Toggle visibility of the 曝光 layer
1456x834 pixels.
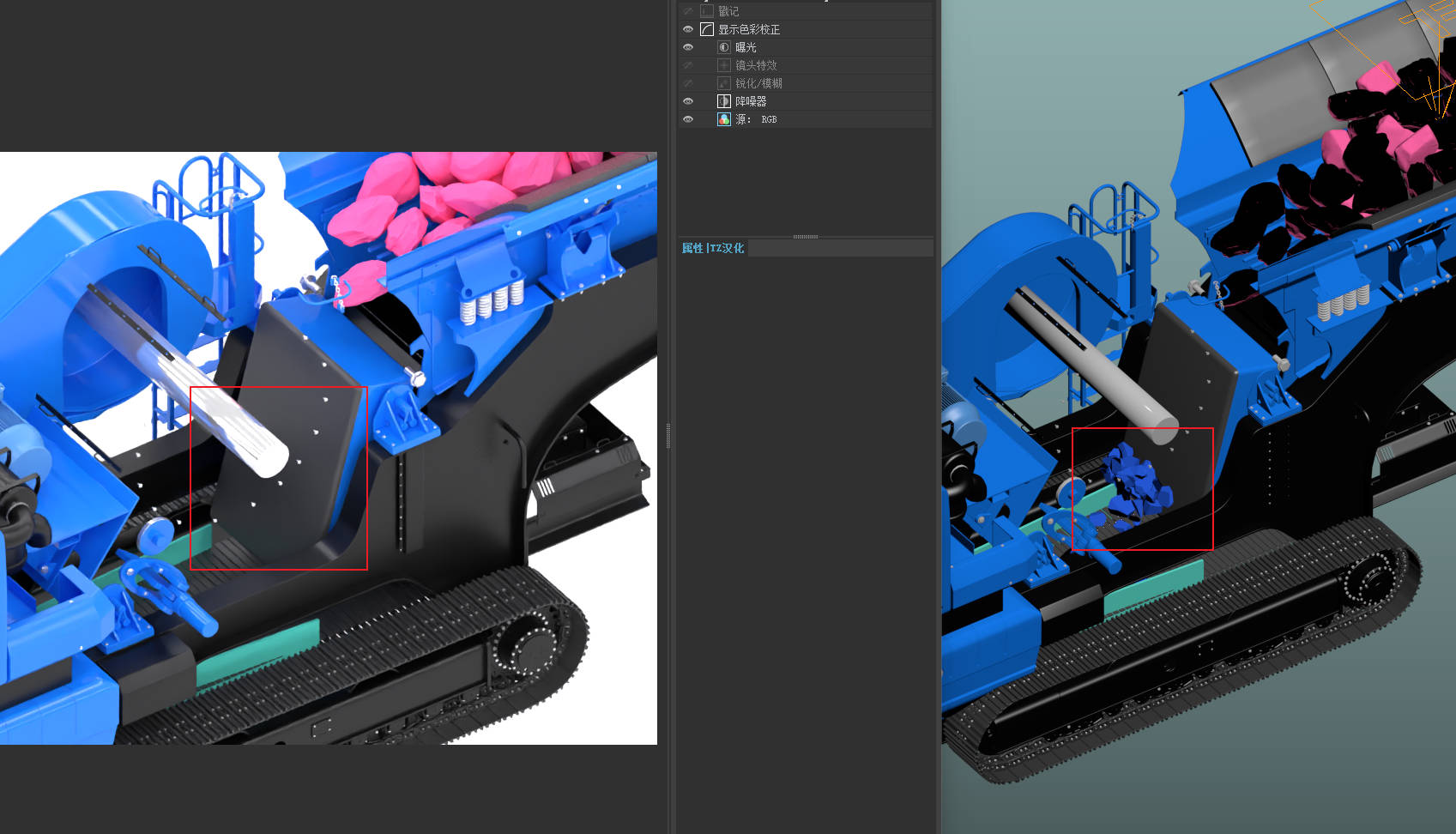(688, 47)
